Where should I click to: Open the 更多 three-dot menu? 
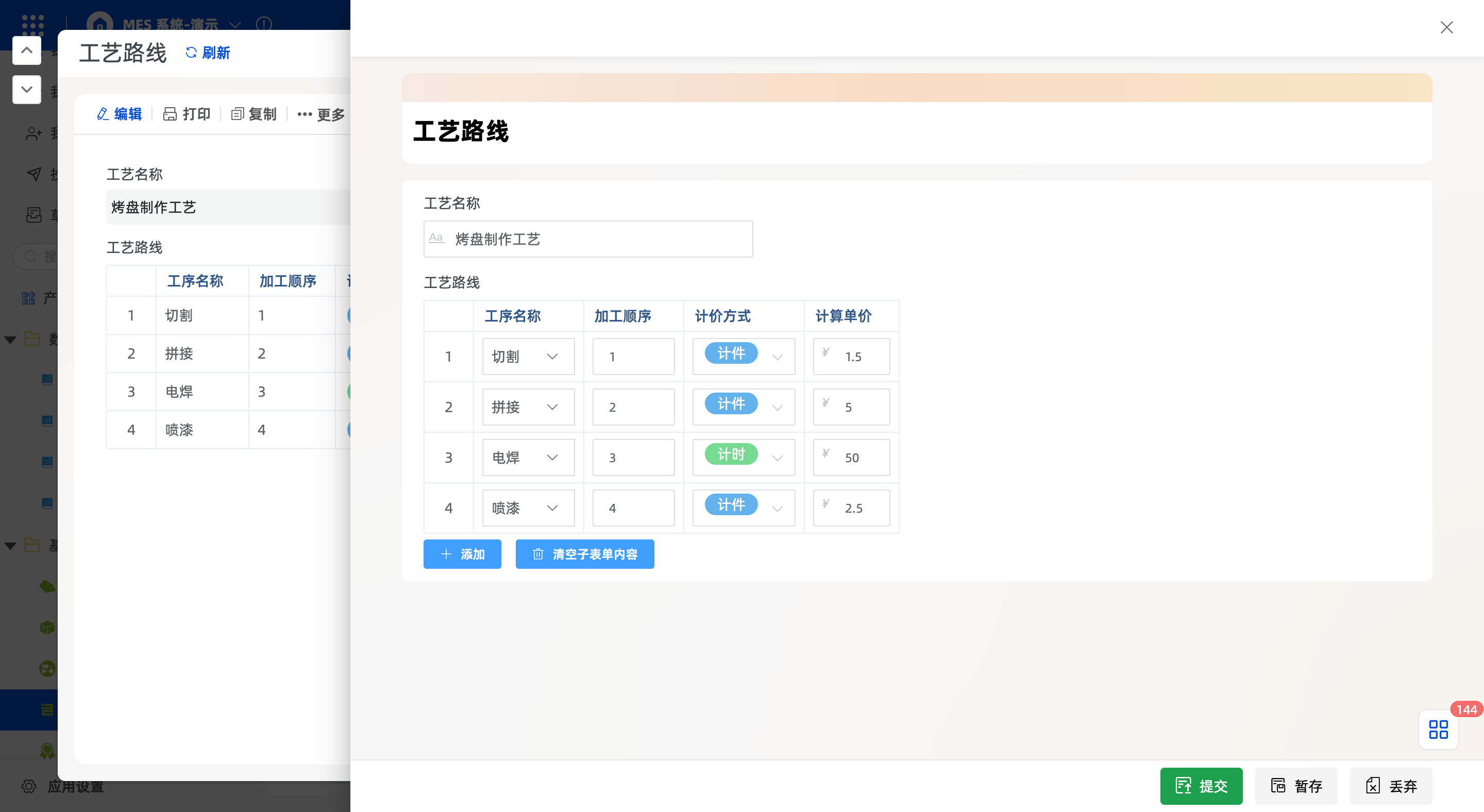(305, 114)
